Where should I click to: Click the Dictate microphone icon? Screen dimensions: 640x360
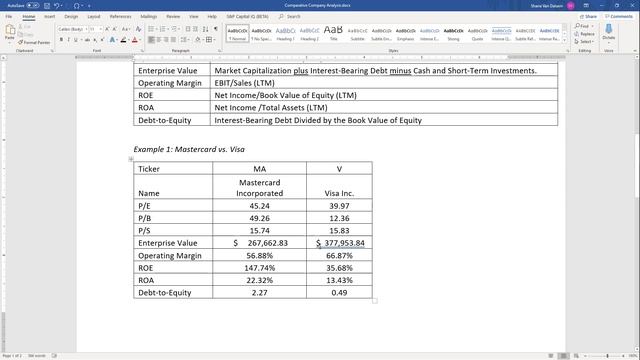[x=609, y=29]
